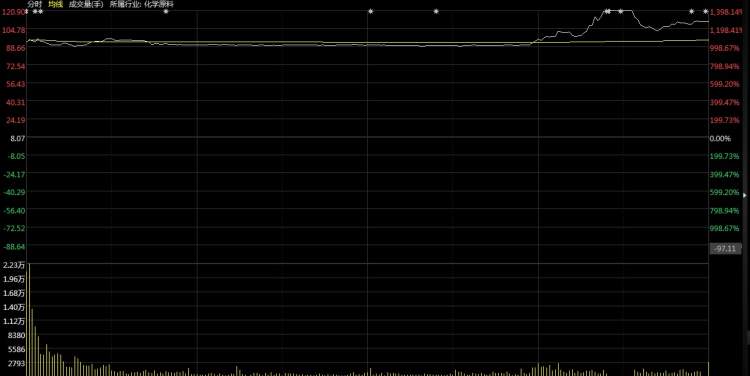Click the green 399.47% percentage label

(725, 175)
